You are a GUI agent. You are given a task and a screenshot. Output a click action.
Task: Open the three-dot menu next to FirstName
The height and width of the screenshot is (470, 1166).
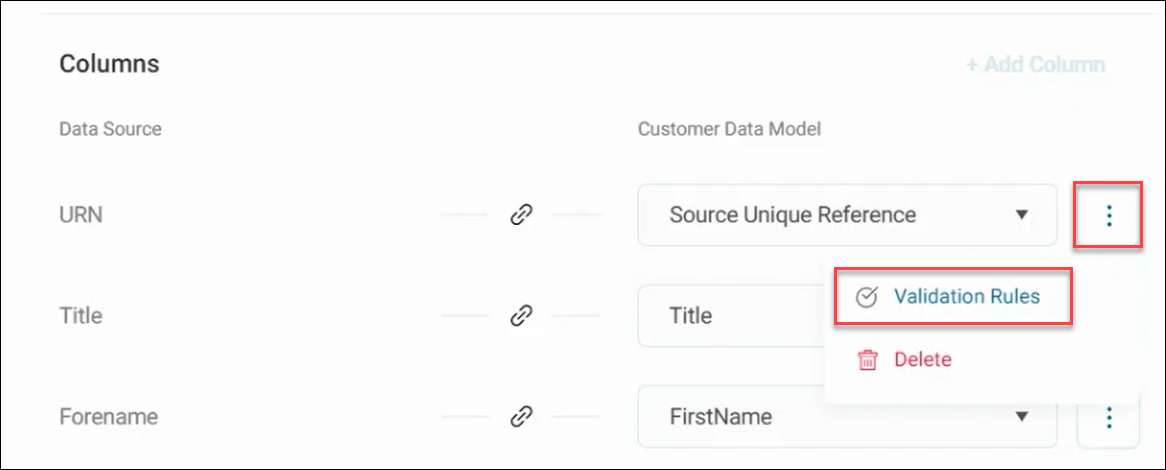pyautogui.click(x=1109, y=417)
